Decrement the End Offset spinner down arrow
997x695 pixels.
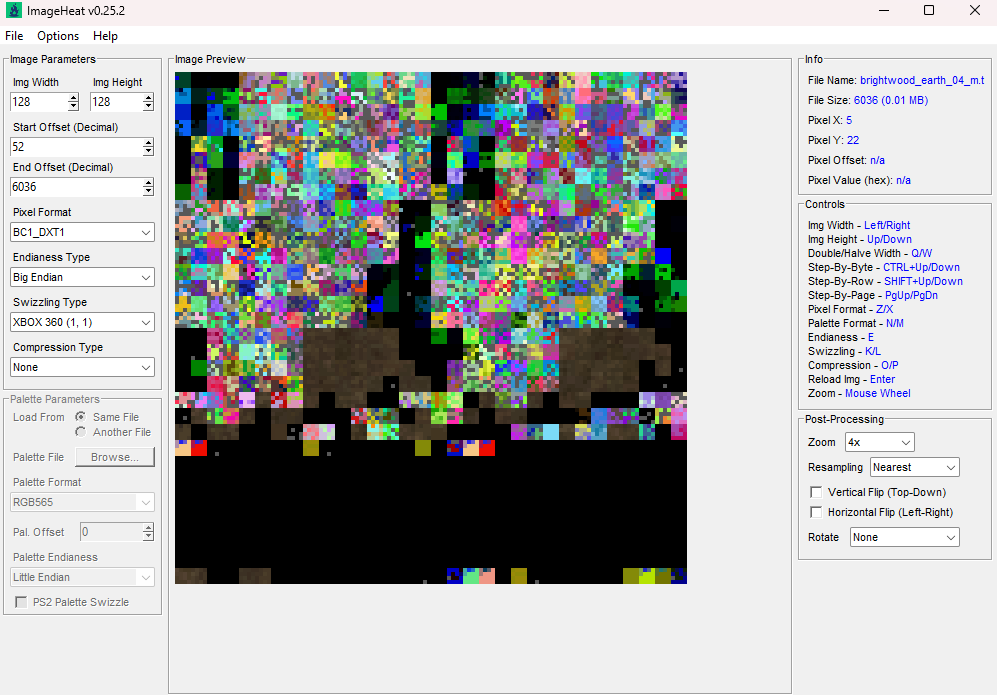(148, 191)
